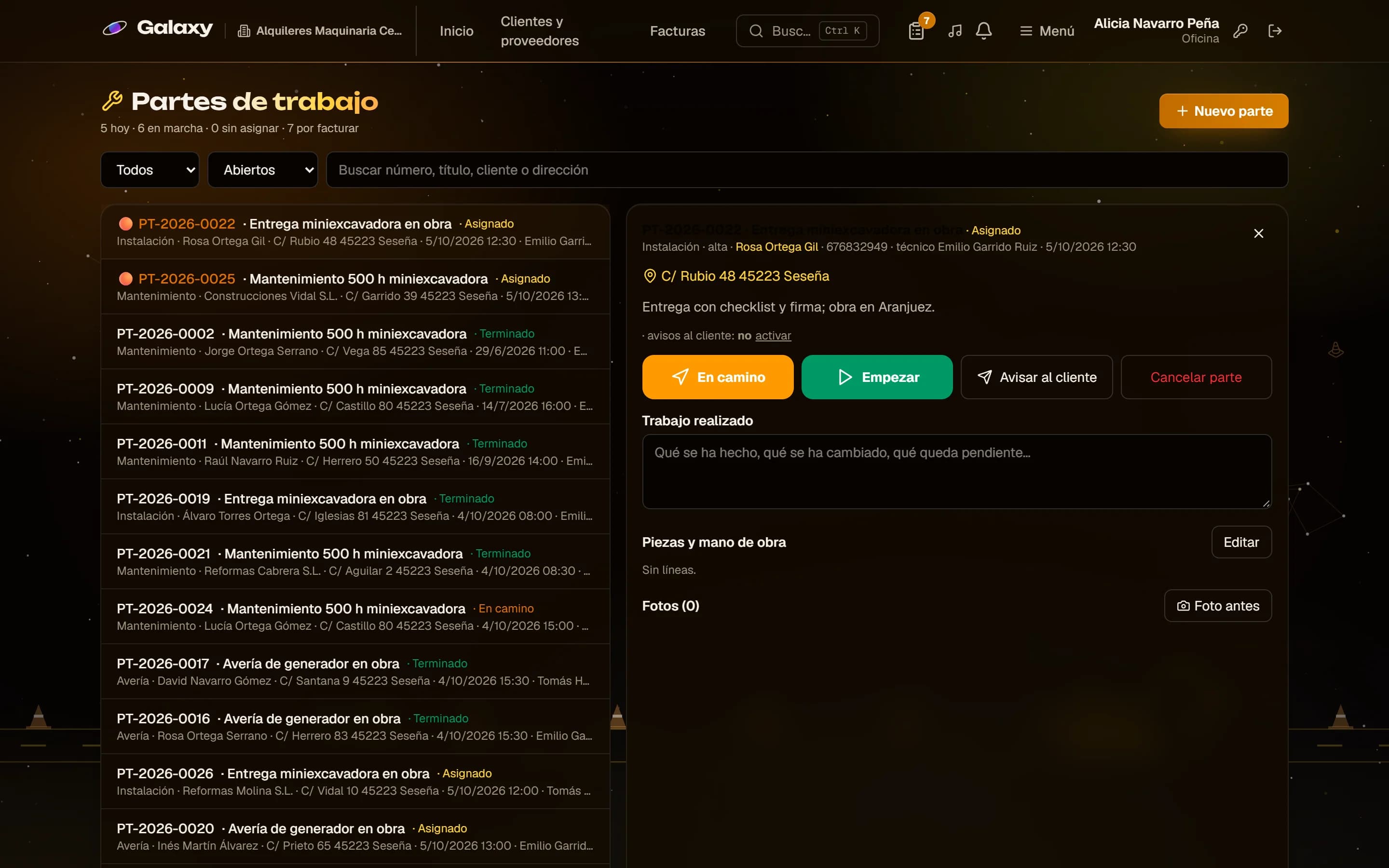Click the location pin icon next to C/ Rubio 48
Image resolution: width=1389 pixels, height=868 pixels.
650,276
